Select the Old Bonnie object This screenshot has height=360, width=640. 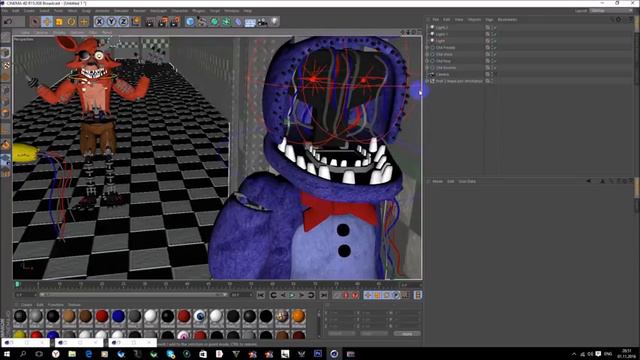446,68
